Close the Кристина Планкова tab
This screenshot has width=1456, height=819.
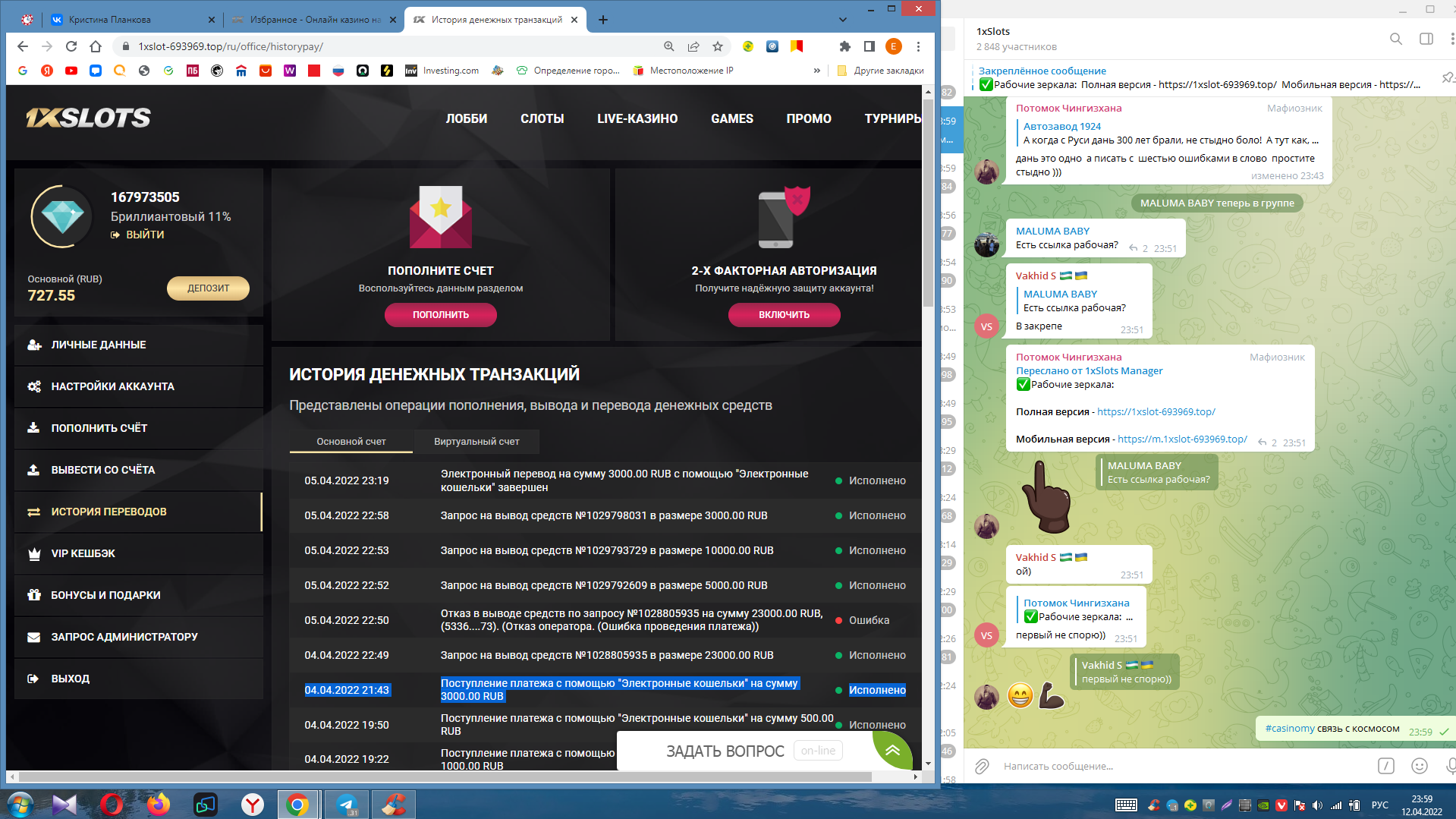point(212,20)
